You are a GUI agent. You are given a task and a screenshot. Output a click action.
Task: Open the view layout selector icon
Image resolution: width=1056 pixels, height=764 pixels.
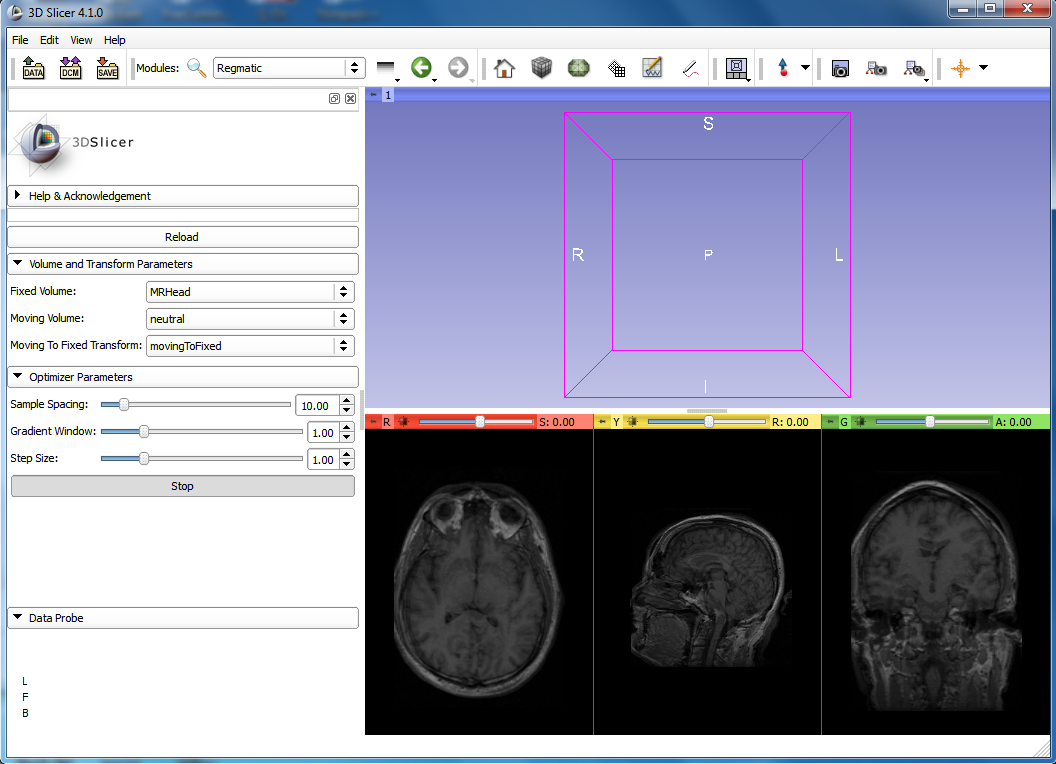737,68
